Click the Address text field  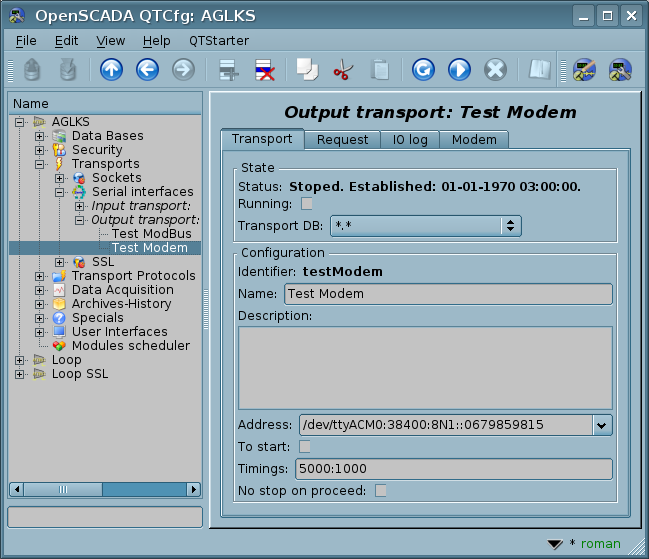click(x=445, y=425)
